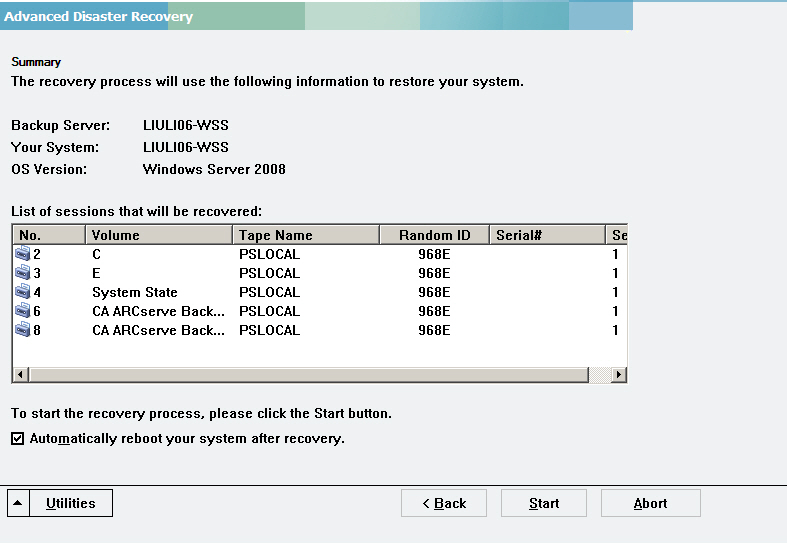
Task: Click the Serial# column header
Action: (548, 235)
